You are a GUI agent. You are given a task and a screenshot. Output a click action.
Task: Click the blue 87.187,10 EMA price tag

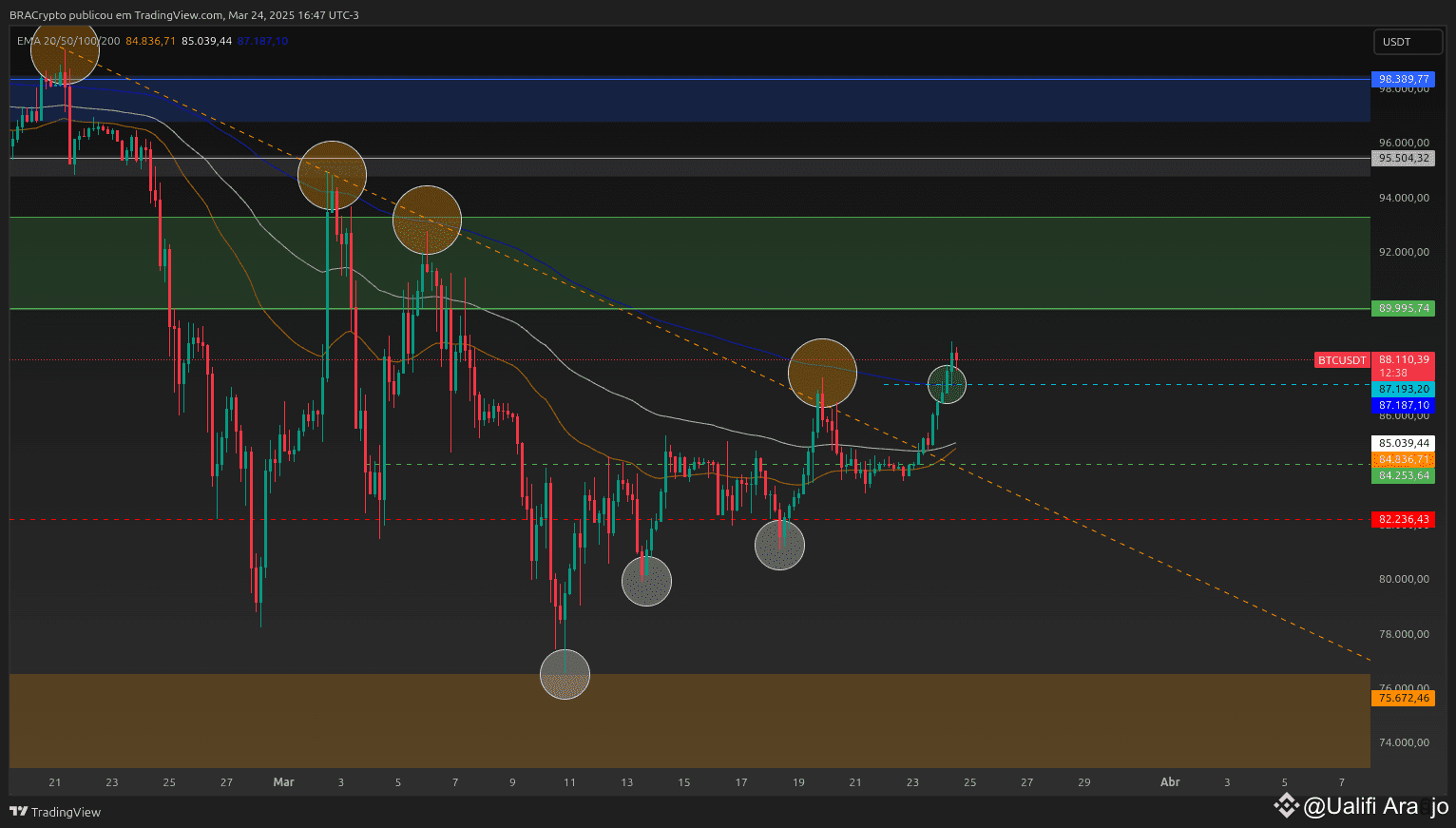click(x=1403, y=405)
